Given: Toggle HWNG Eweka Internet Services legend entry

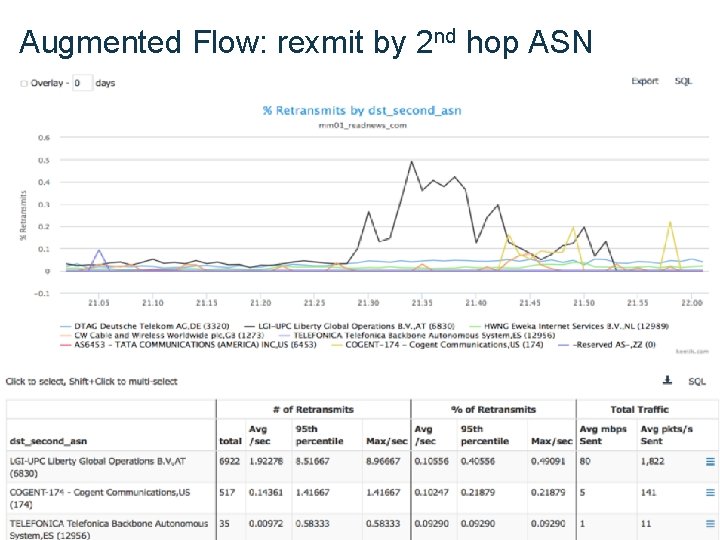Looking at the screenshot, I should click(569, 326).
